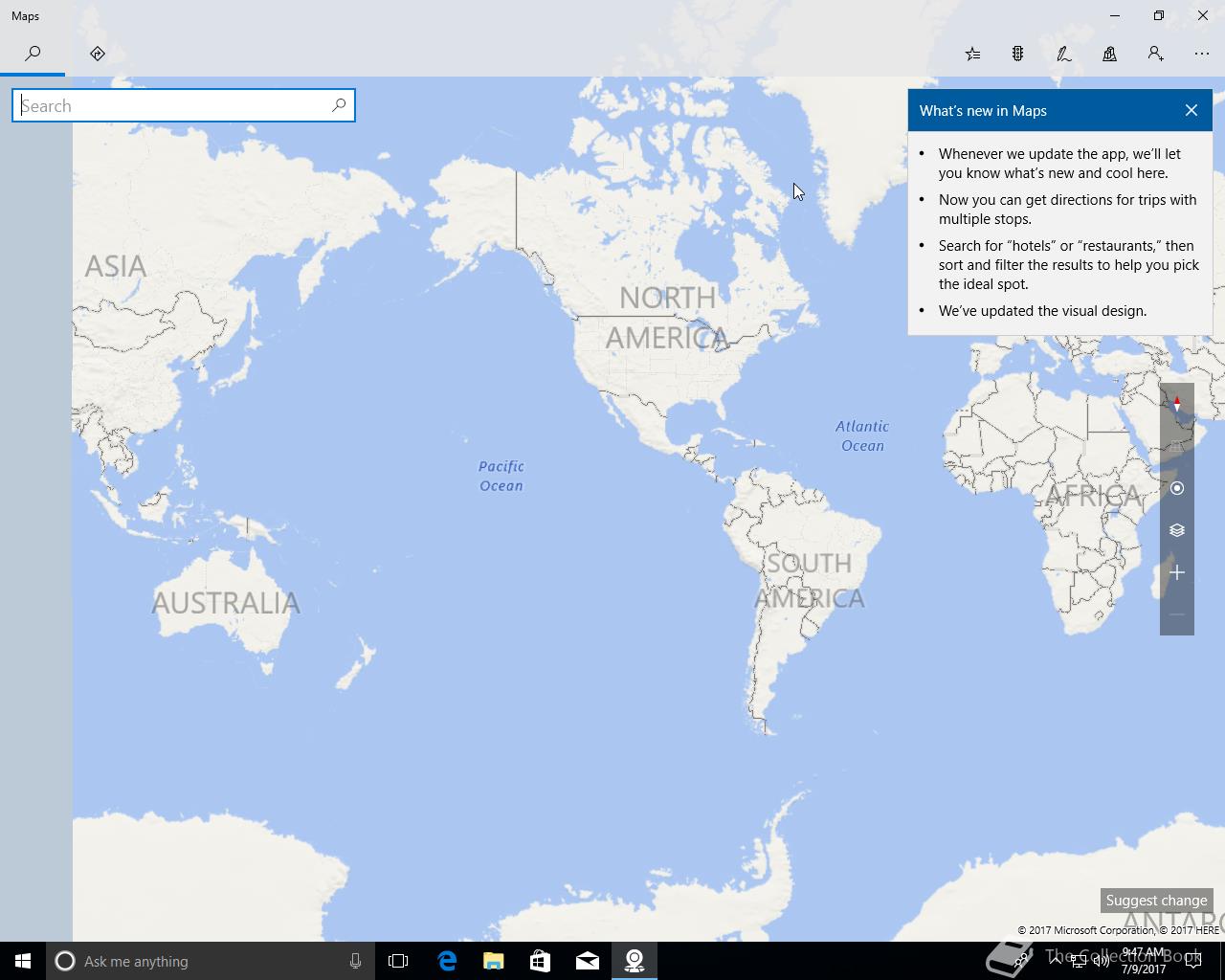The height and width of the screenshot is (980, 1225).
Task: Open File Explorer from taskbar
Action: pyautogui.click(x=493, y=961)
